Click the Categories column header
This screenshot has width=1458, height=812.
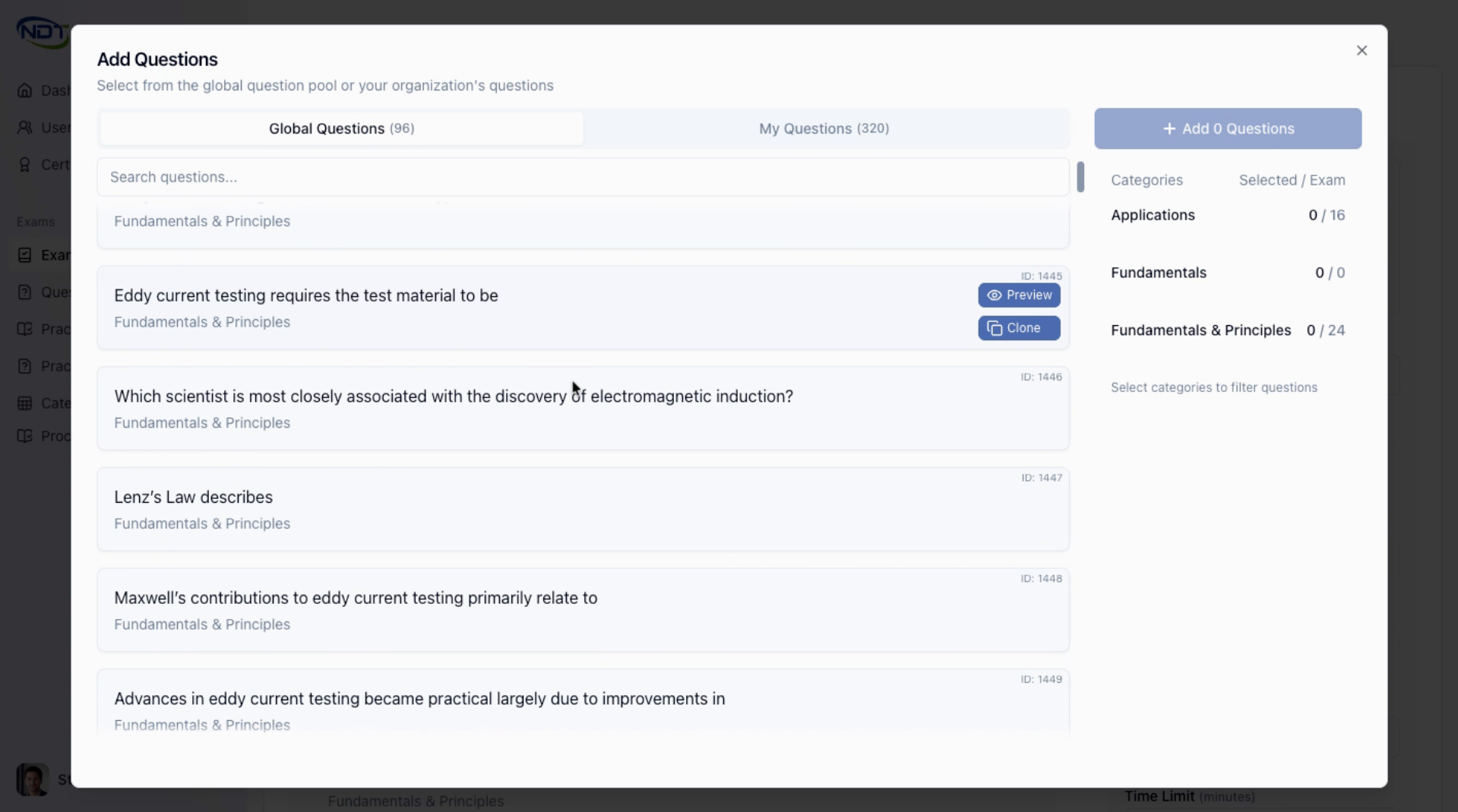tap(1146, 180)
